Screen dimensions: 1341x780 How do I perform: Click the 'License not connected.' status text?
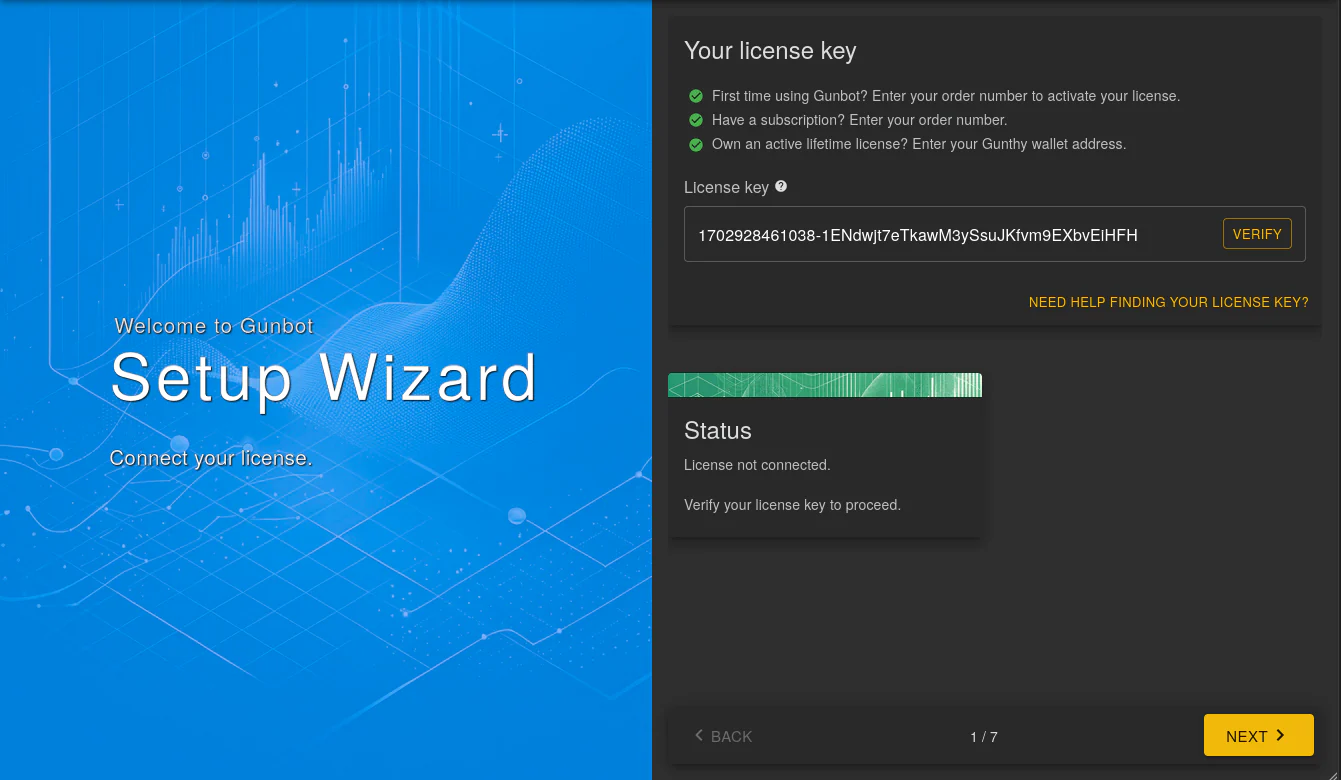tap(757, 465)
